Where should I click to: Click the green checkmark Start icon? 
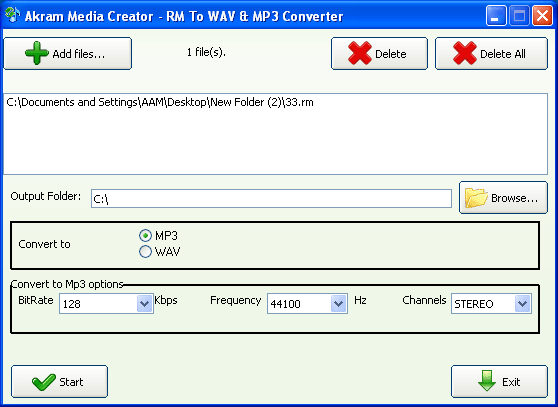click(43, 382)
